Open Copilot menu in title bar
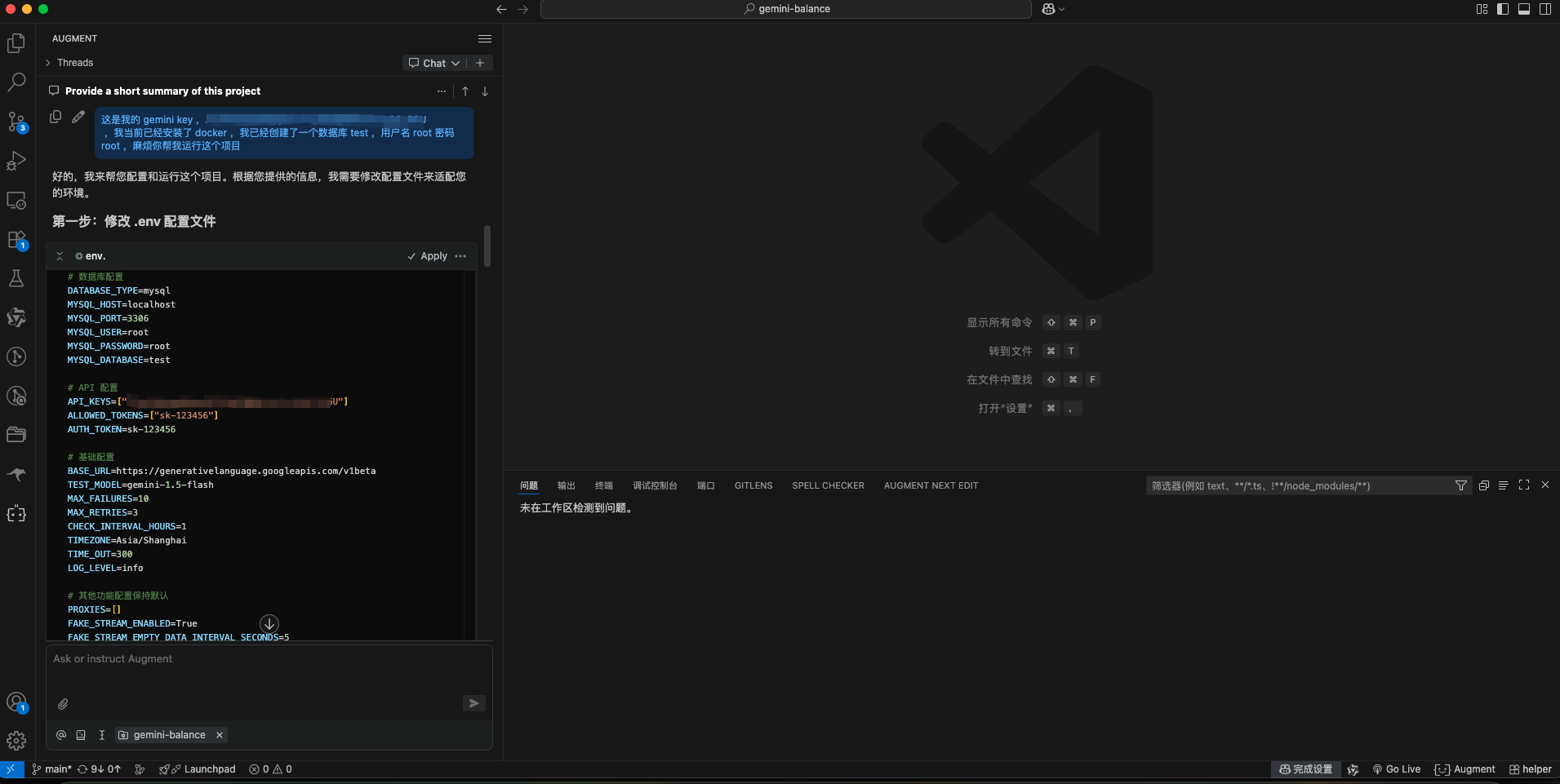The height and width of the screenshot is (784, 1560). tap(1053, 9)
